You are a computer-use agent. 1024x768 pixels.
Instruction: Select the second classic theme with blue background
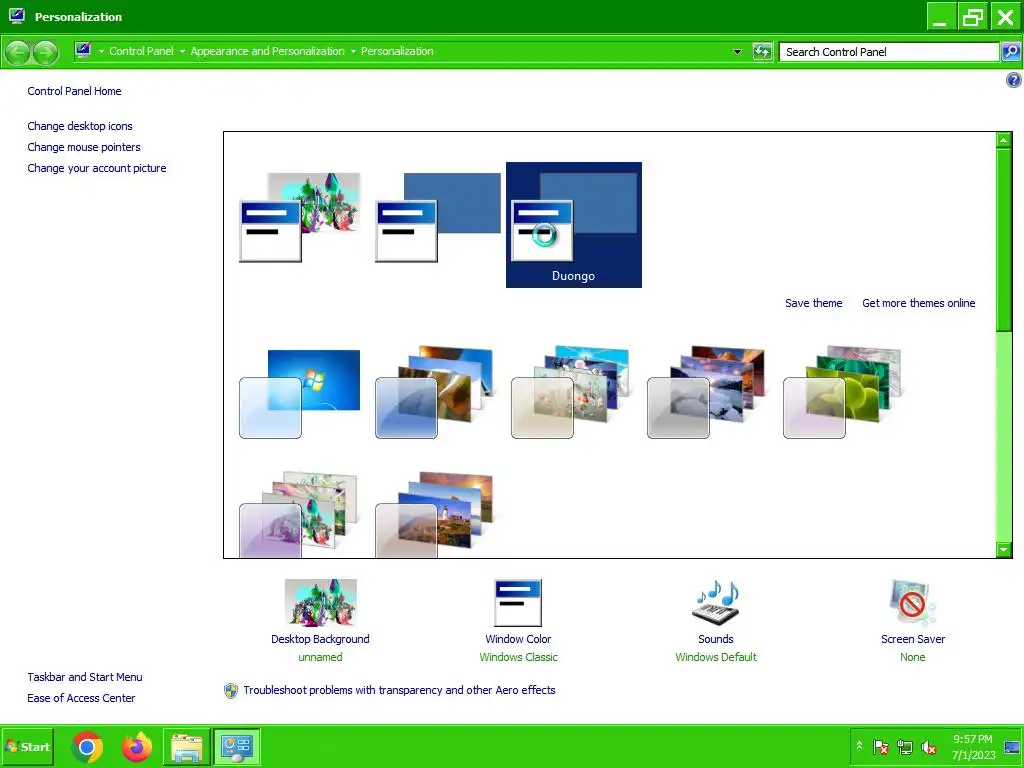tap(438, 217)
